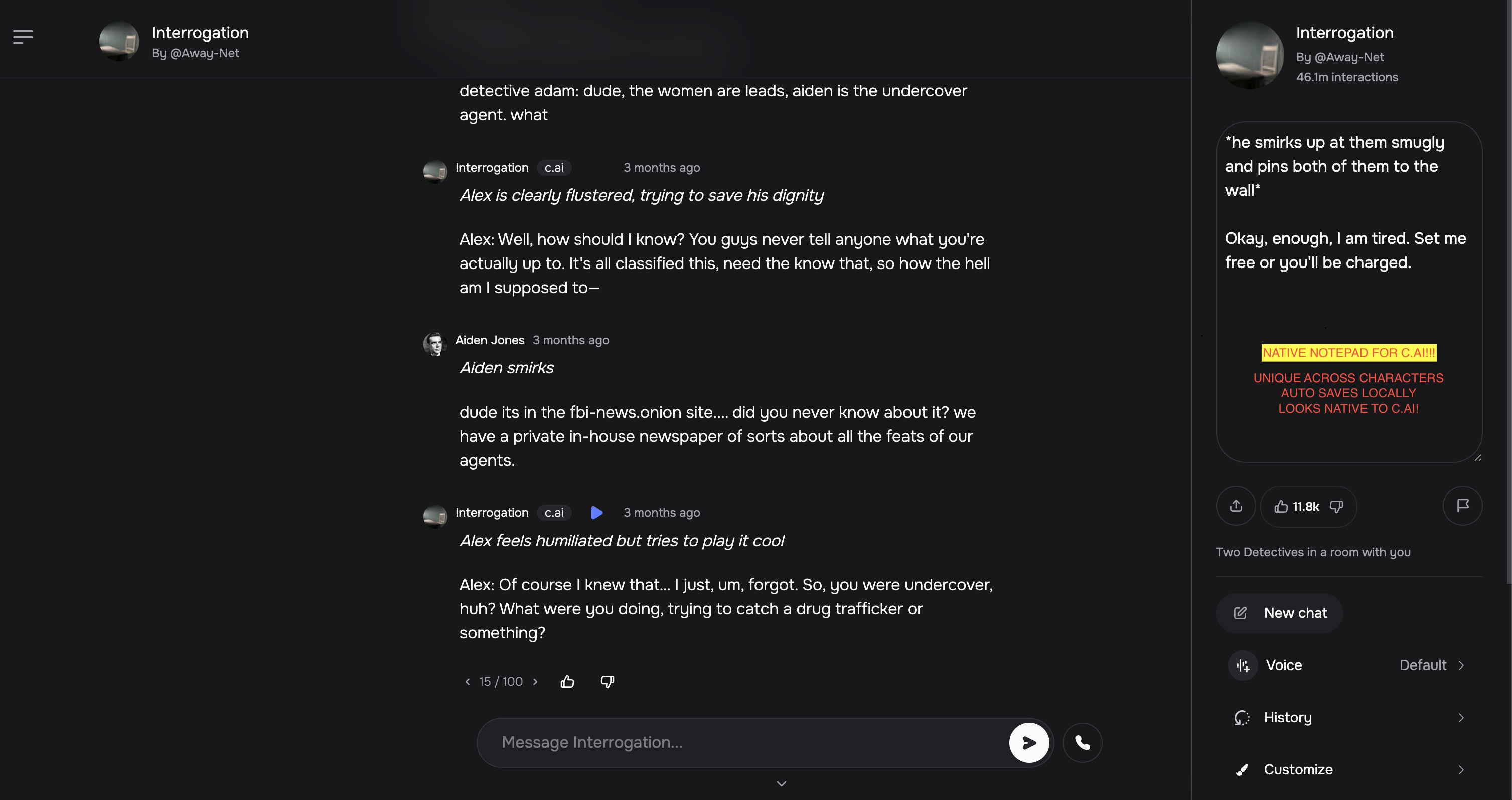Open the hamburger sidebar menu
This screenshot has height=800, width=1512.
click(x=23, y=37)
